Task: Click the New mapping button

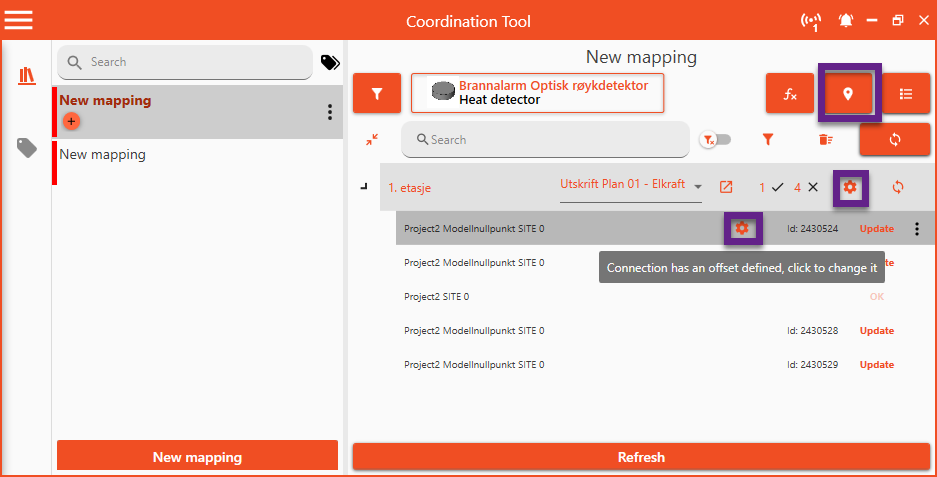Action: [x=197, y=457]
